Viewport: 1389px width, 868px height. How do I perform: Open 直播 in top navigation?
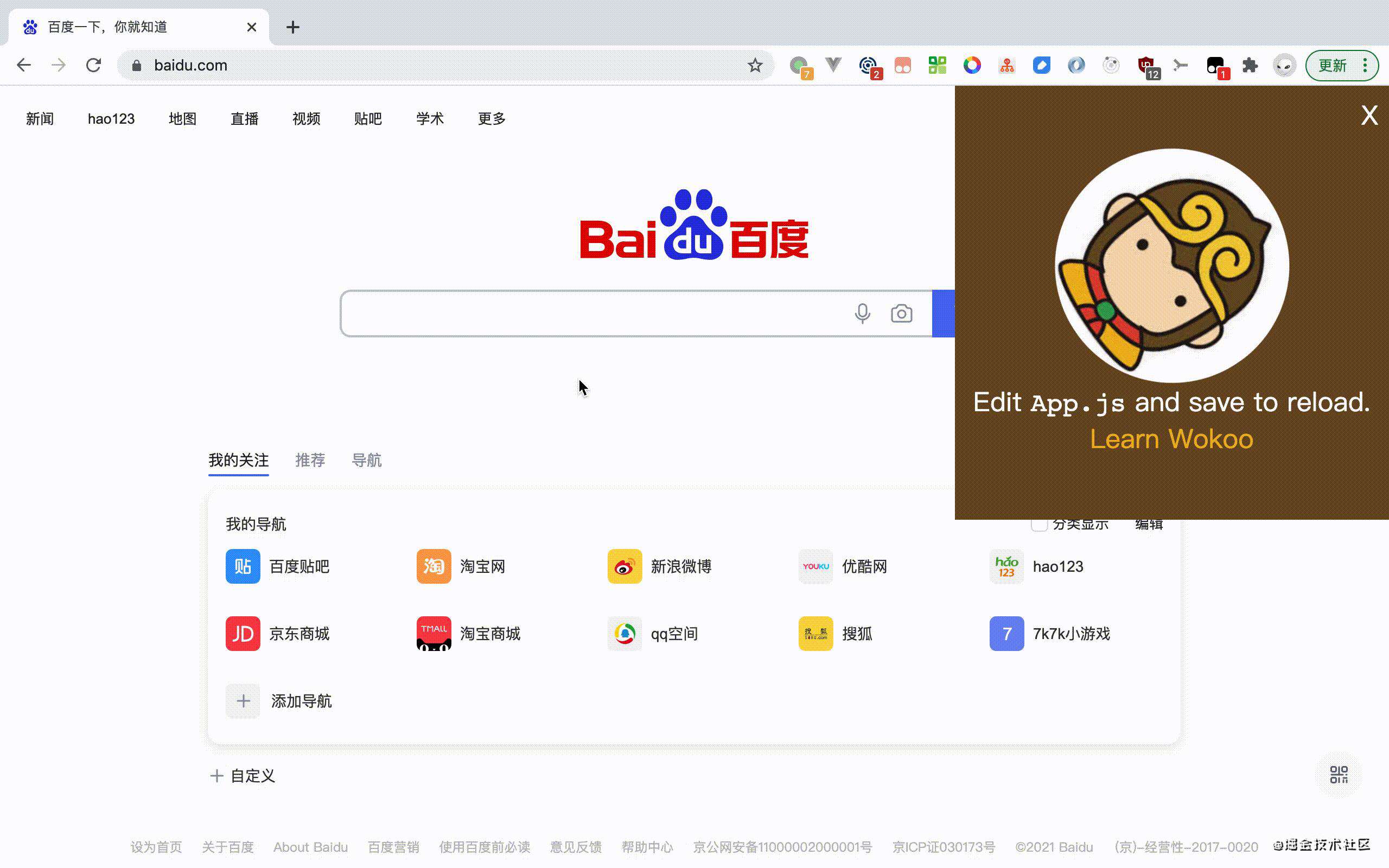(245, 118)
